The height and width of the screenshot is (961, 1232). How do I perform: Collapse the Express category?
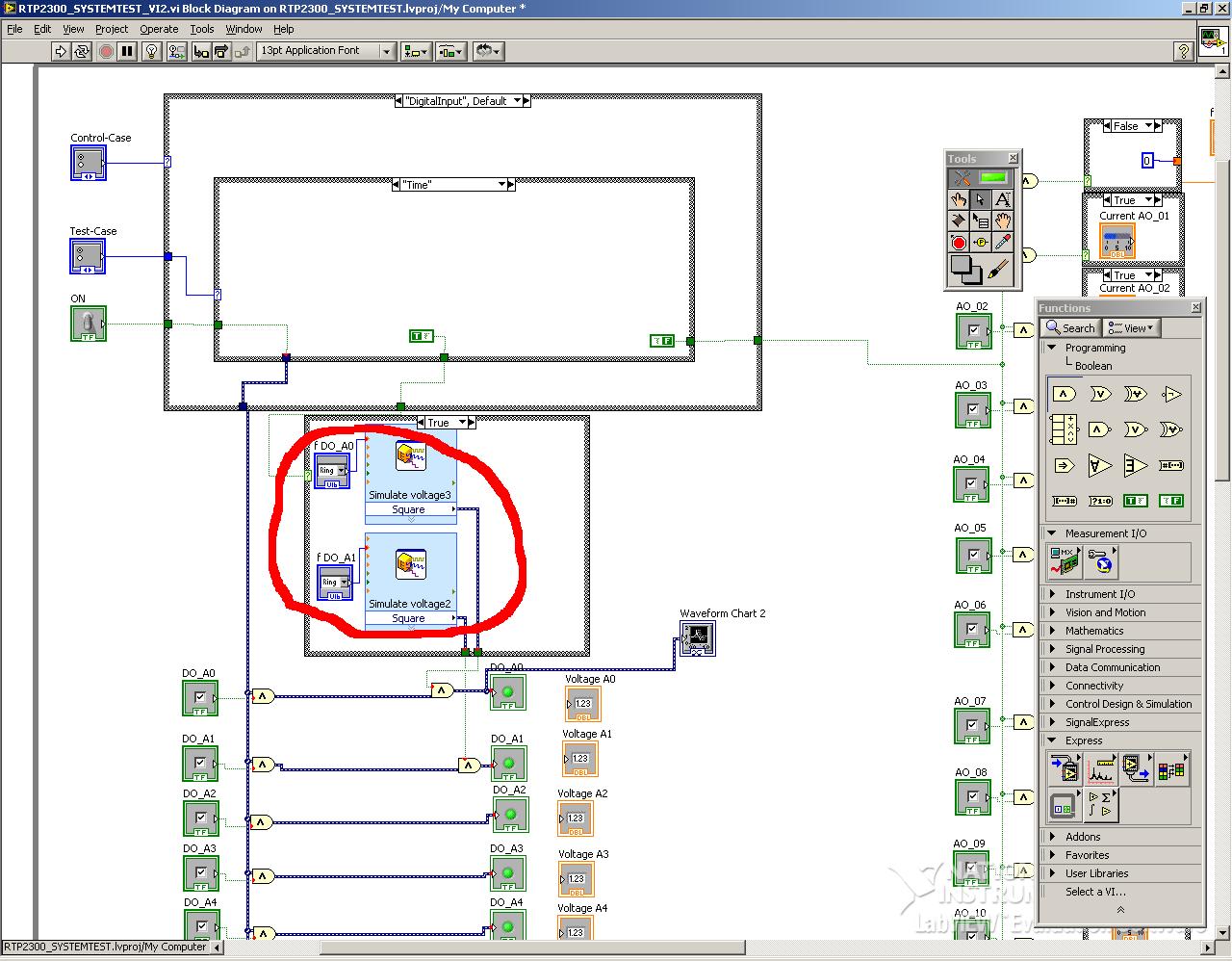[1052, 740]
